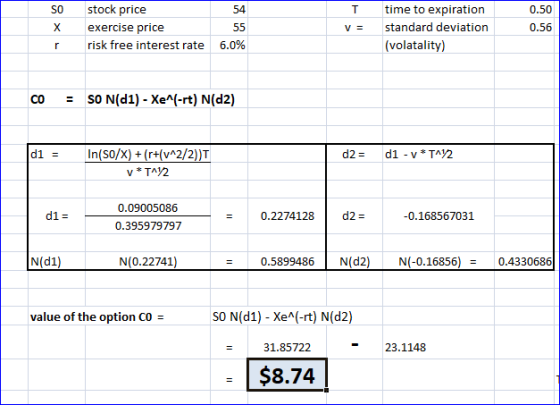Image resolution: width=560 pixels, height=405 pixels.
Task: Select the value 23.1148
Action: point(405,348)
